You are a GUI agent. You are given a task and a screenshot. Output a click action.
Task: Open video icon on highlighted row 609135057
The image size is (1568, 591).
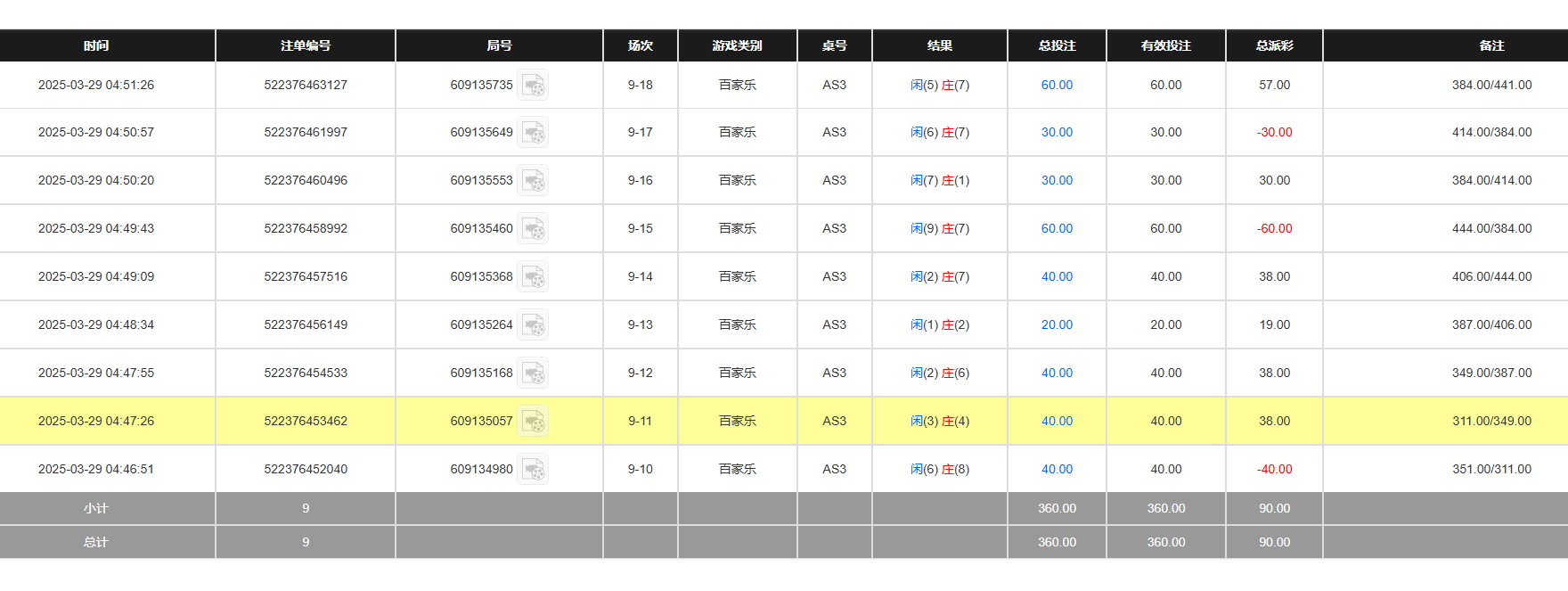[533, 421]
